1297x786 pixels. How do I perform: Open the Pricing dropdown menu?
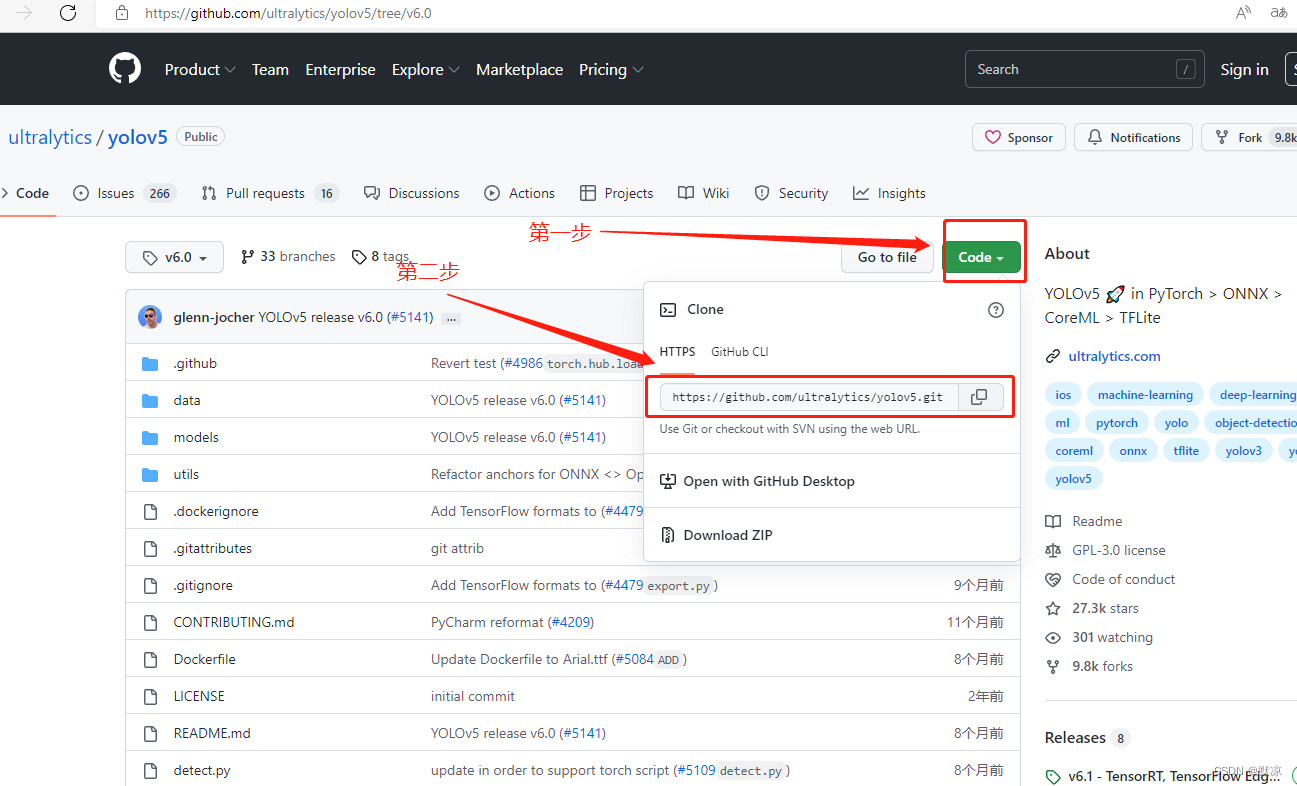(x=611, y=69)
